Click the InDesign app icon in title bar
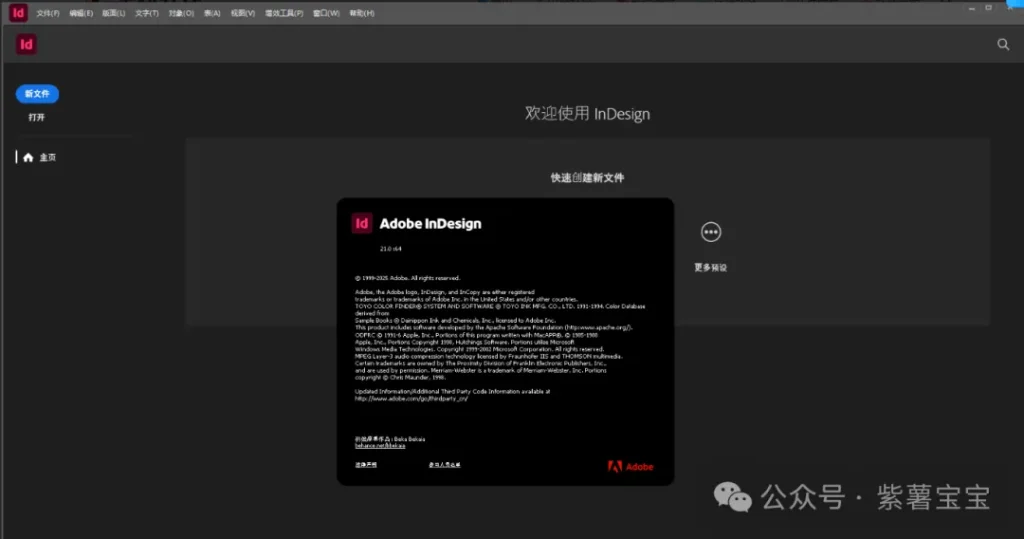Image resolution: width=1024 pixels, height=539 pixels. tap(16, 13)
